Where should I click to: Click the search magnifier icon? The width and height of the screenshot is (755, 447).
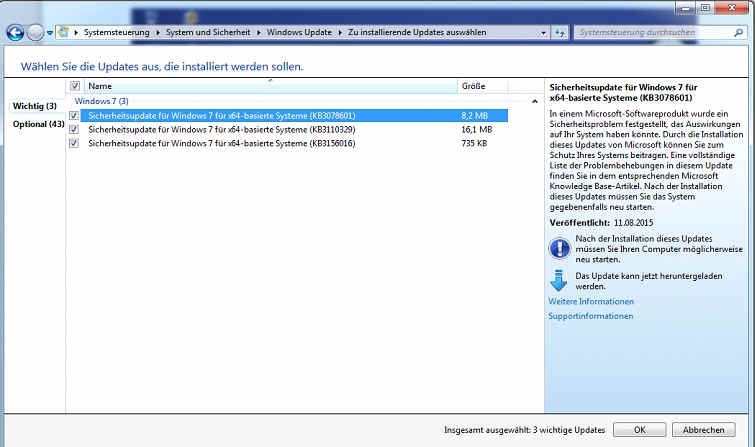coord(738,33)
